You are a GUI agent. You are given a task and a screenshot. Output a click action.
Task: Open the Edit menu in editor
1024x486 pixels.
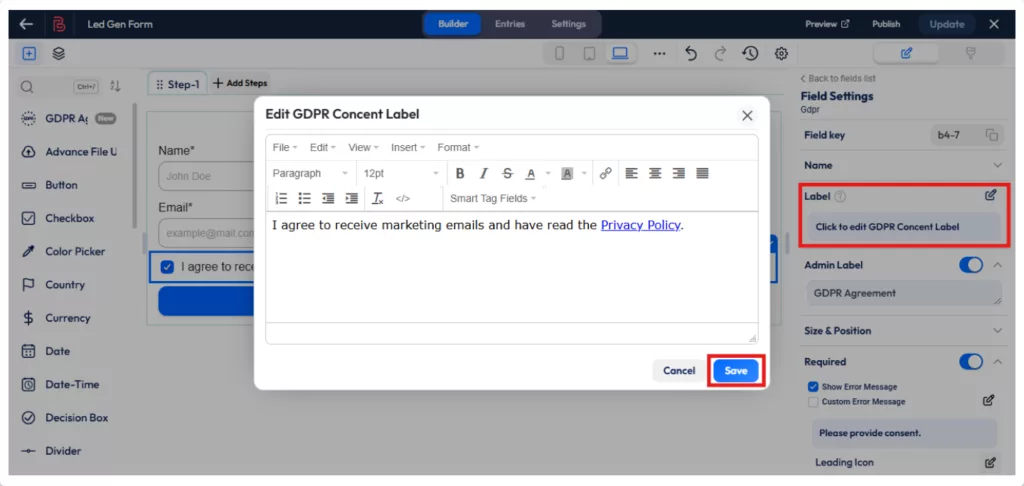(x=323, y=148)
